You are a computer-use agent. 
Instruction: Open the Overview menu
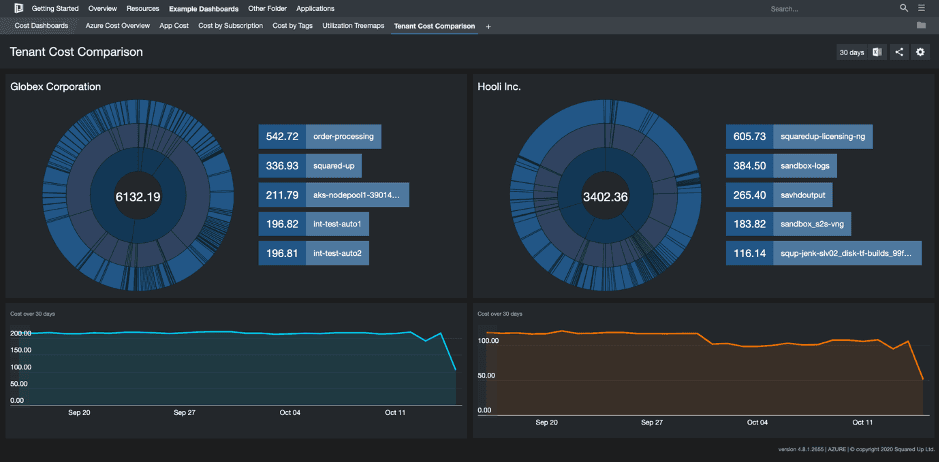[x=102, y=8]
